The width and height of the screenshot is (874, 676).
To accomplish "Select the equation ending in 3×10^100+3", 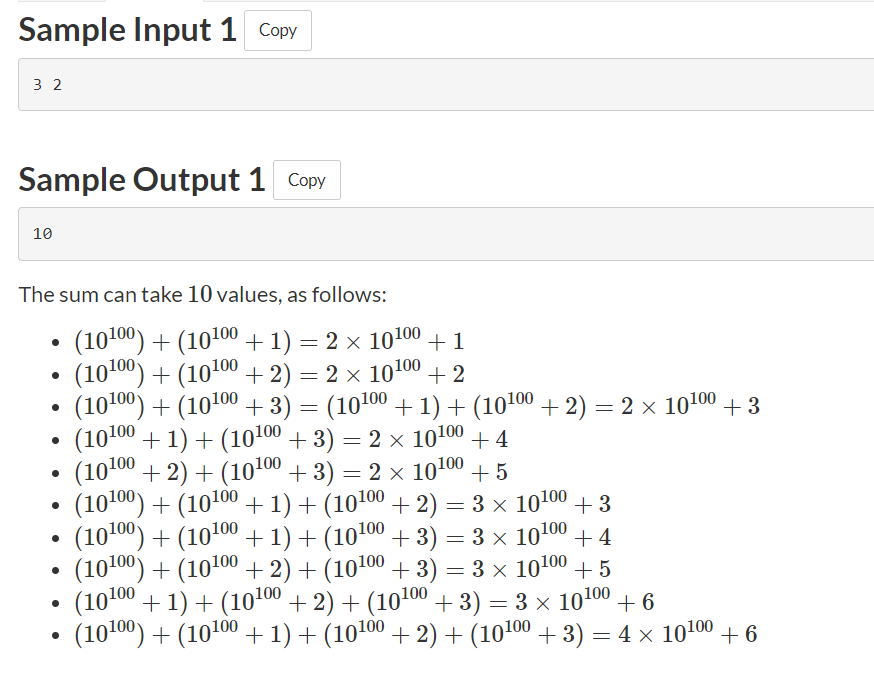I will (x=343, y=503).
